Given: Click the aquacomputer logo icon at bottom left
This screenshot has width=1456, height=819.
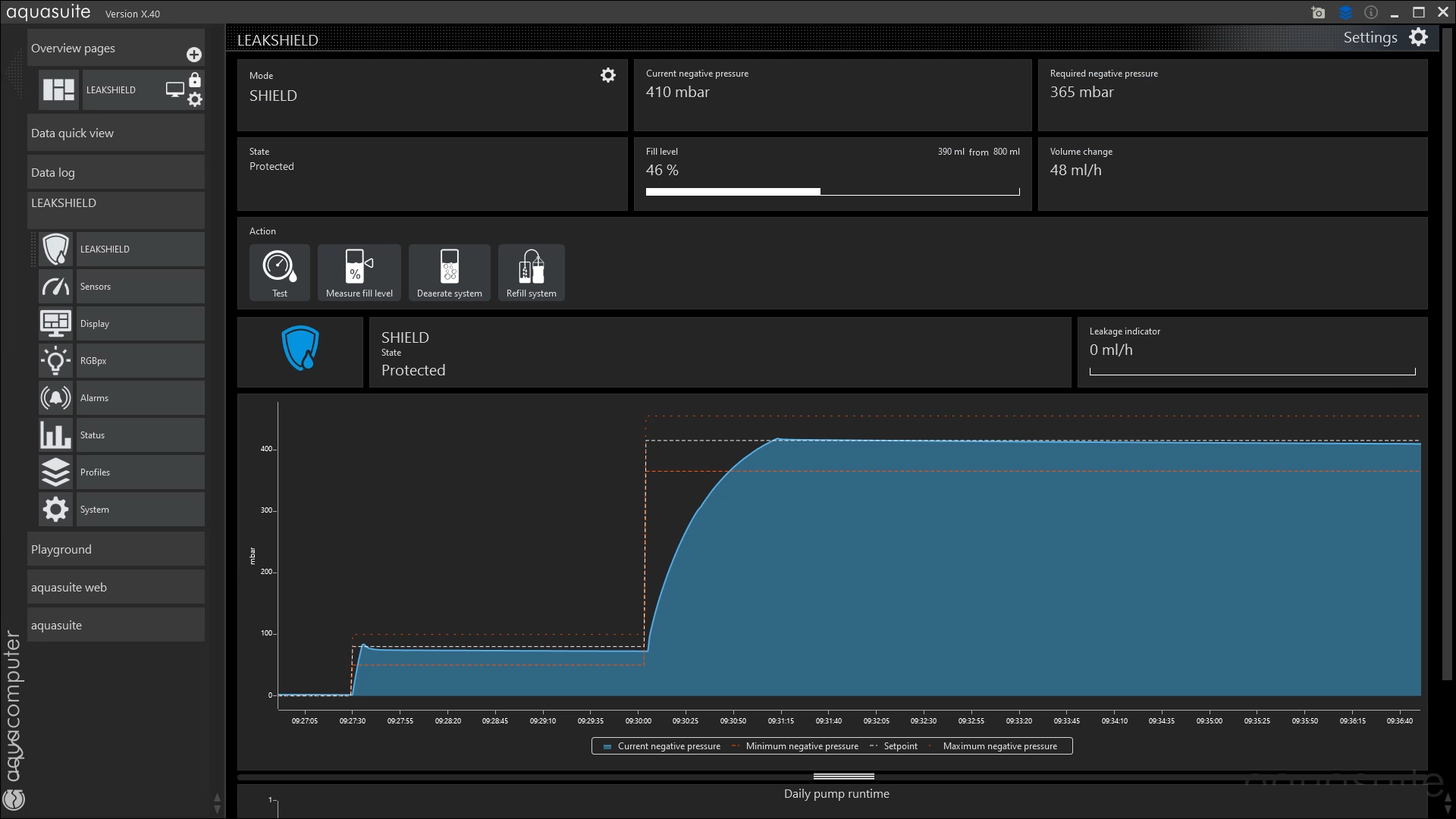Looking at the screenshot, I should tap(14, 799).
